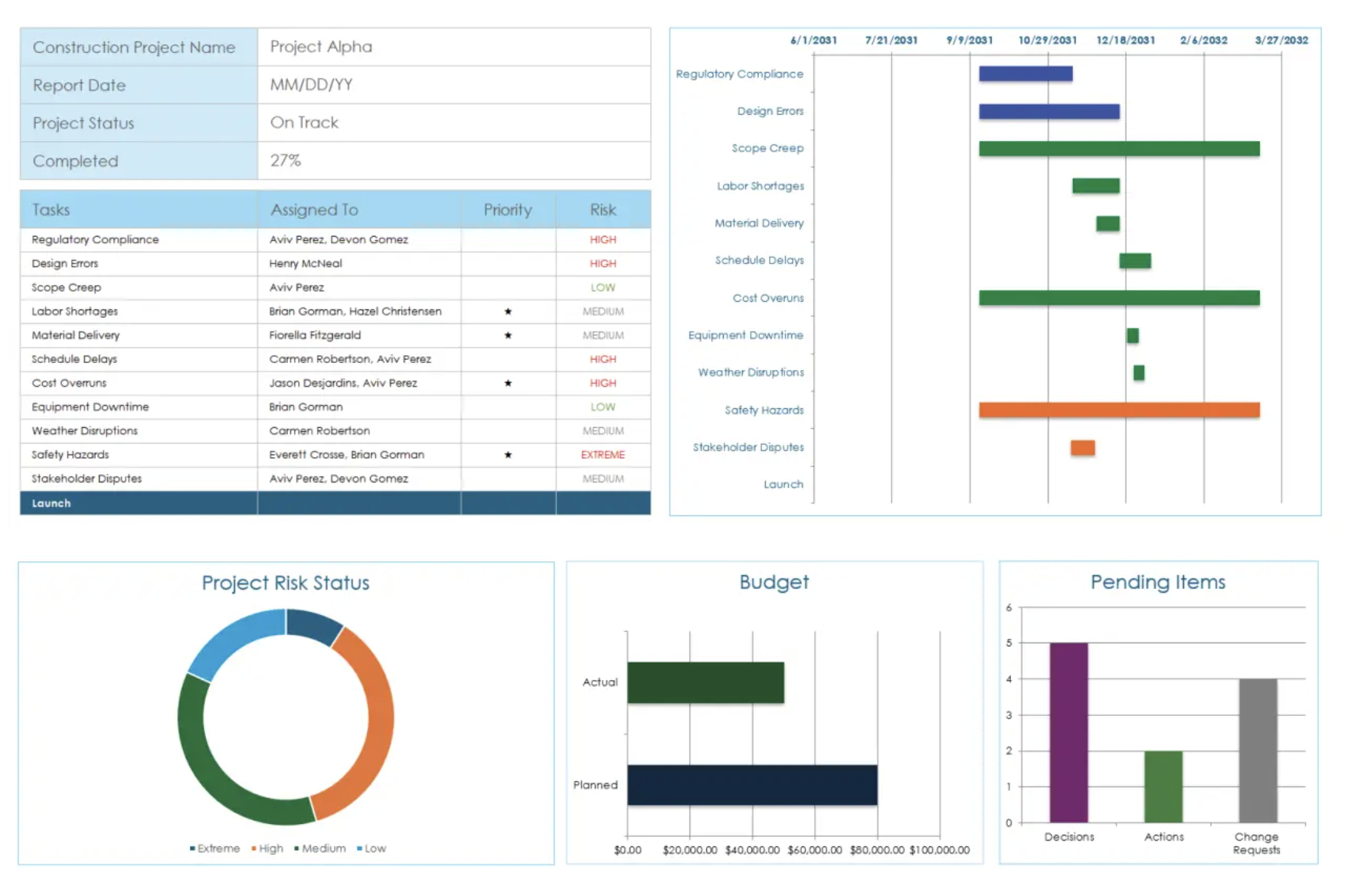Click the priority star for Labor Shortages
The height and width of the screenshot is (896, 1348).
(508, 312)
